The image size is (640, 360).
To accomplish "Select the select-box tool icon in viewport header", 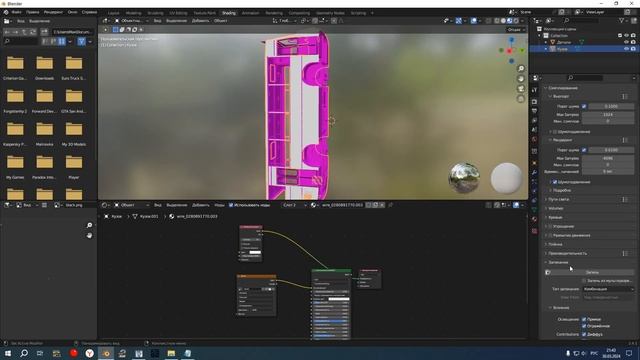I will (116, 29).
